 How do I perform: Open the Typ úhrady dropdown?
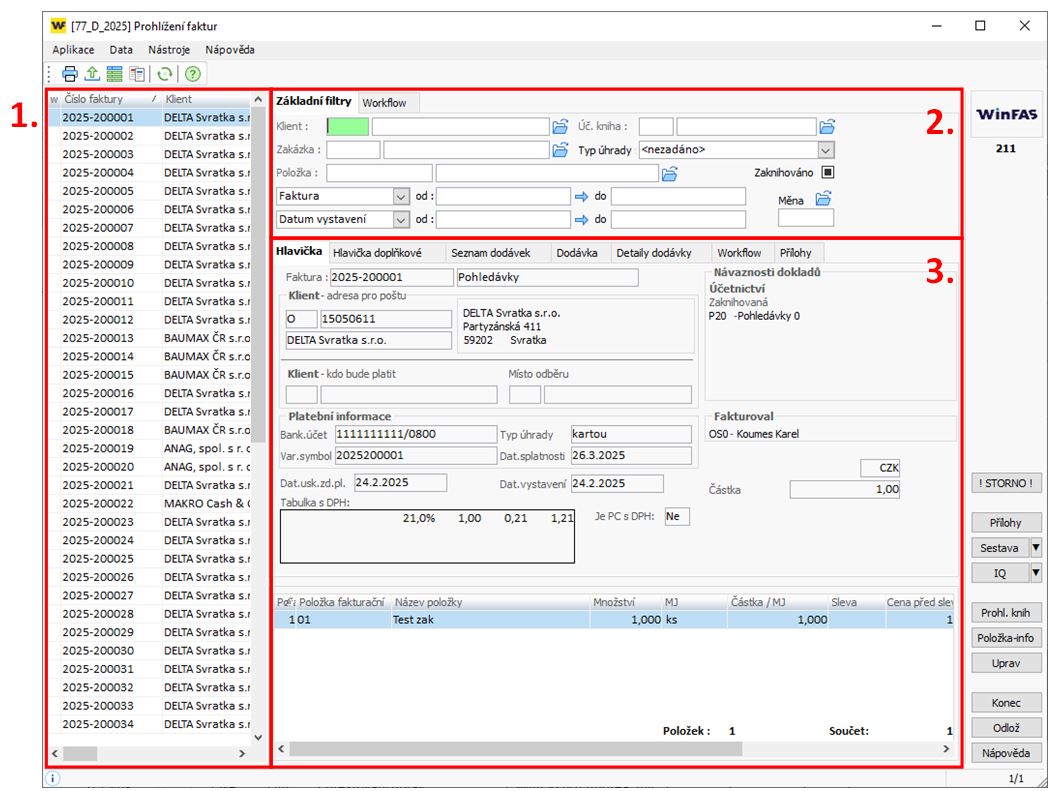coord(826,150)
